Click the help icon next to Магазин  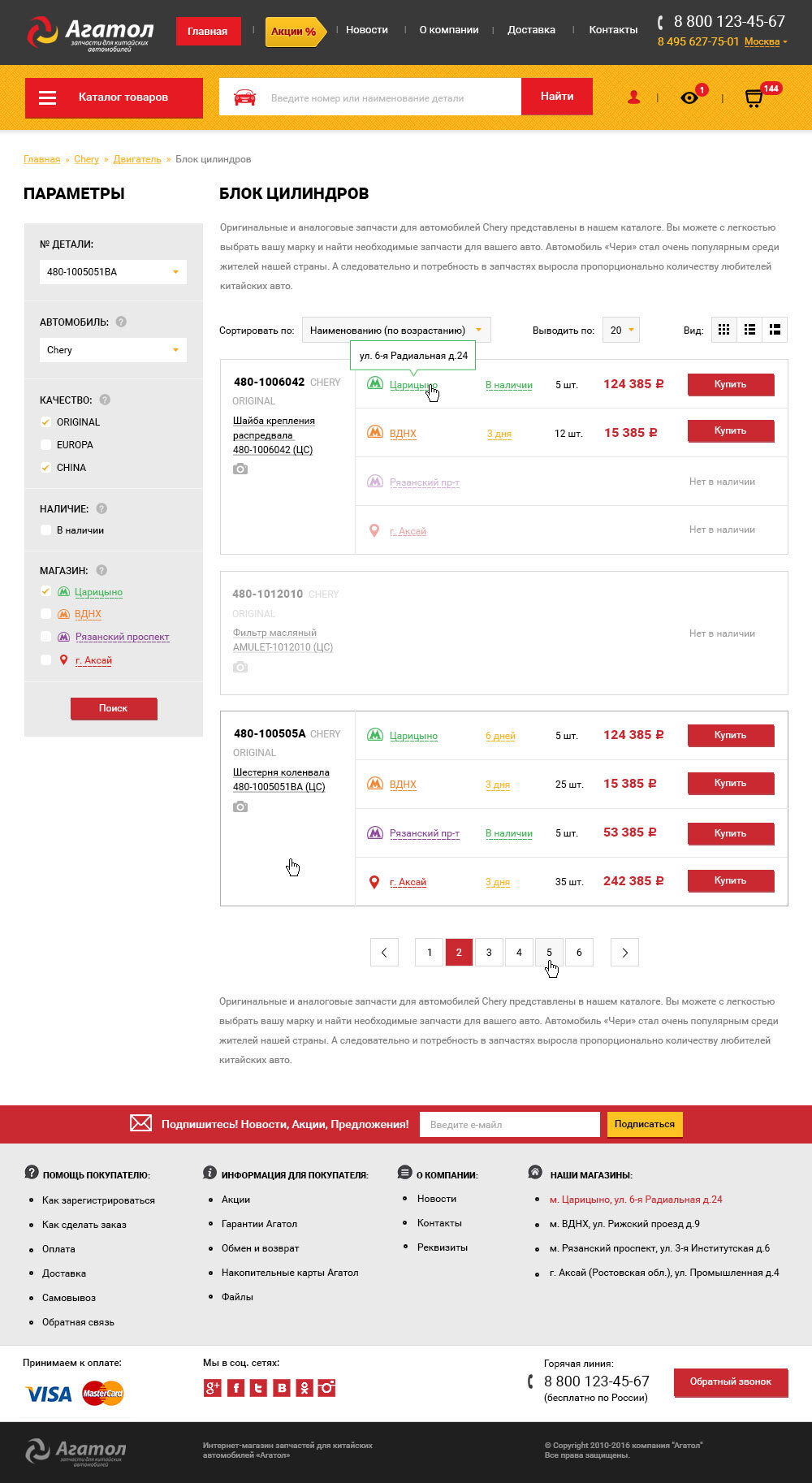click(x=101, y=570)
